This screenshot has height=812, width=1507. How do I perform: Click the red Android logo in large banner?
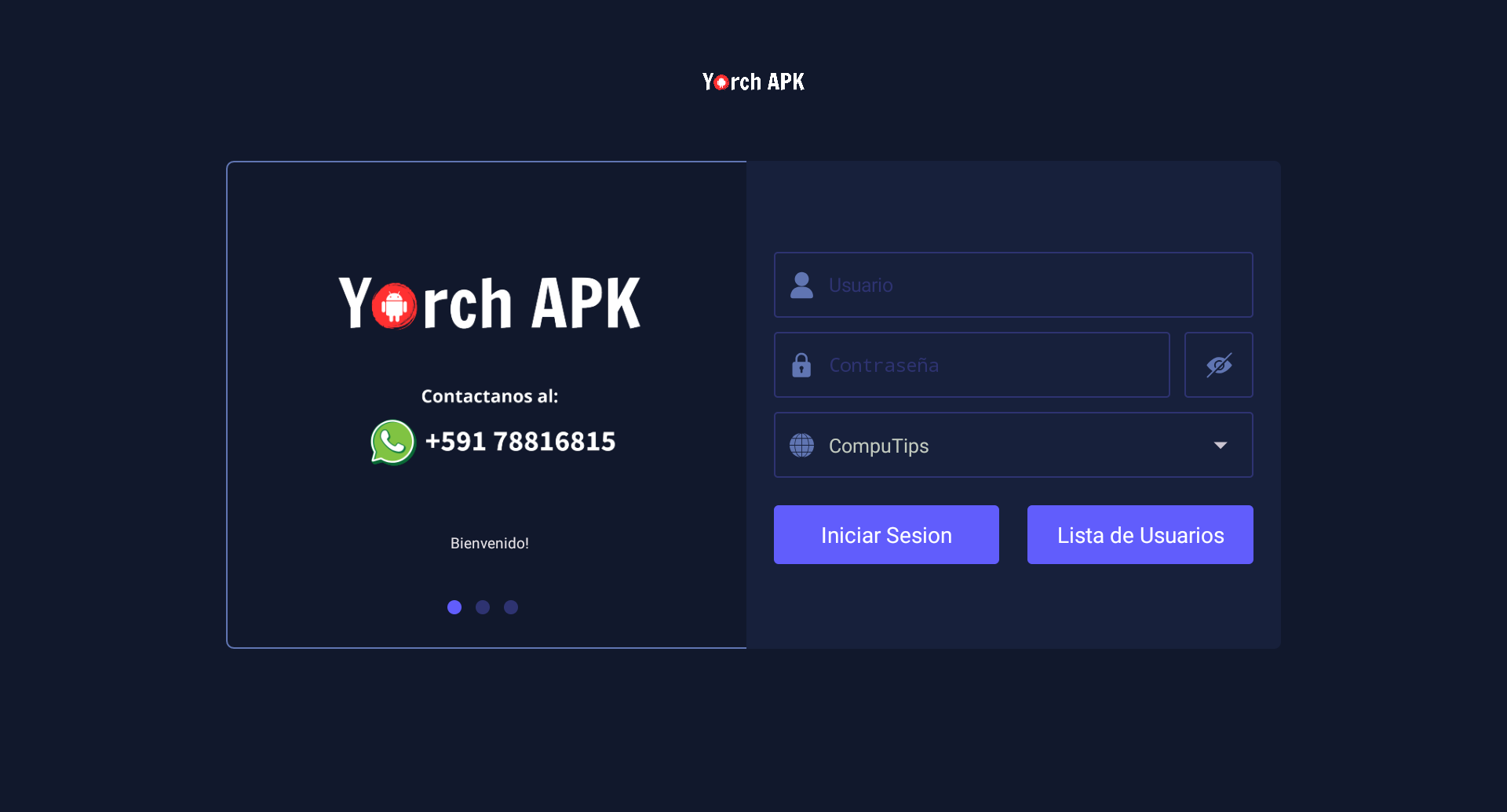394,306
